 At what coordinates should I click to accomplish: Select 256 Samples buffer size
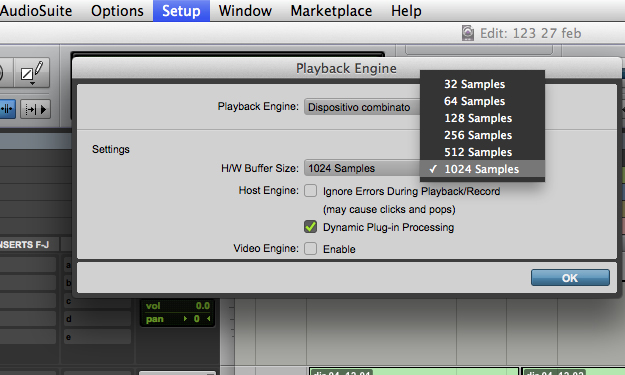pos(482,135)
